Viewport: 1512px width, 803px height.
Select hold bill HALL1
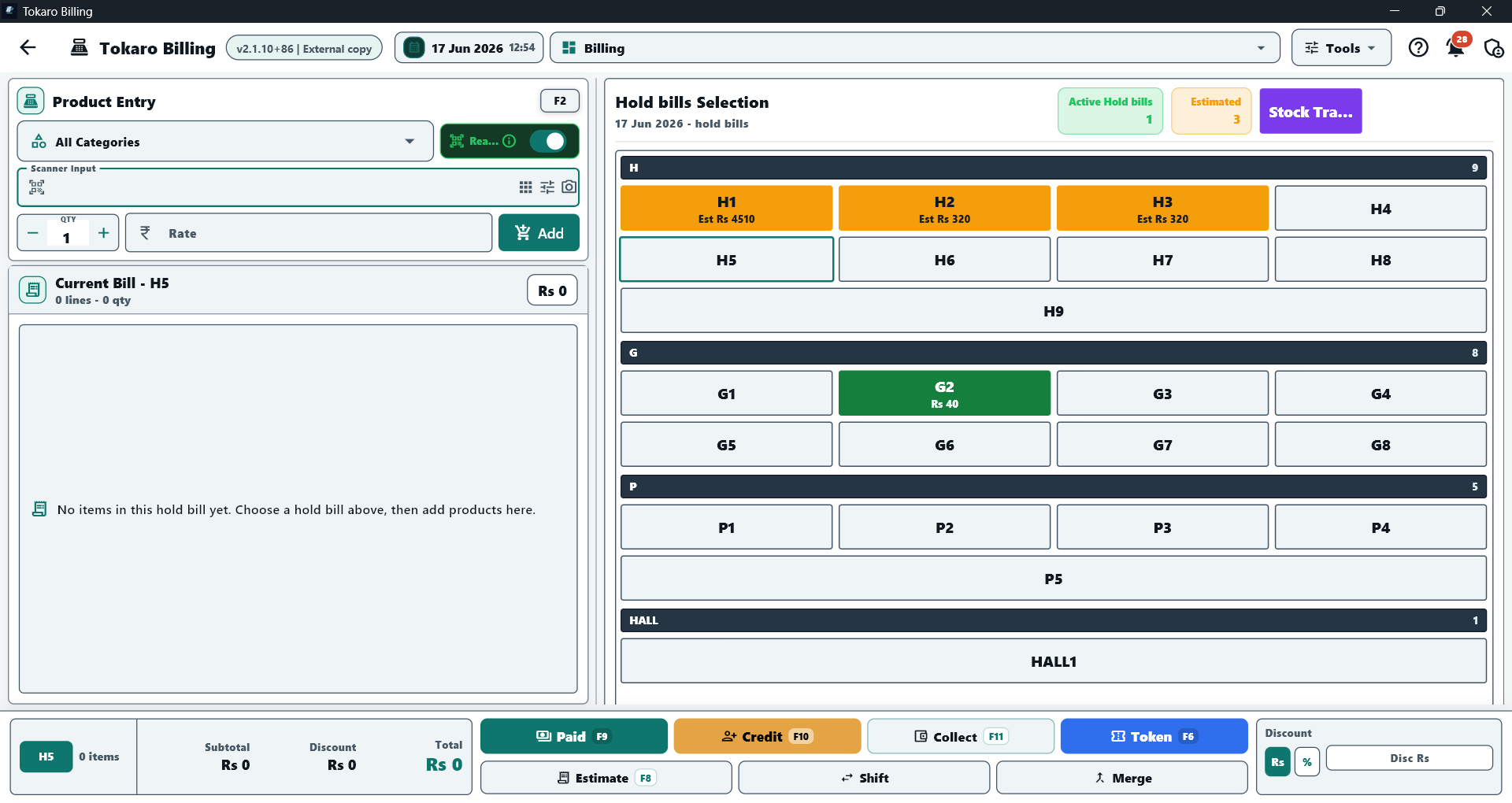click(x=1054, y=661)
